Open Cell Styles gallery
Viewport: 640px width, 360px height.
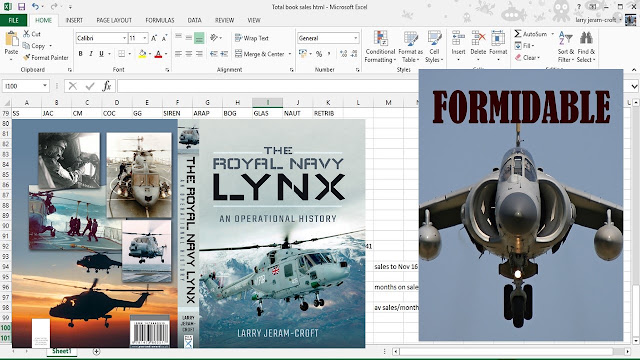pos(434,47)
